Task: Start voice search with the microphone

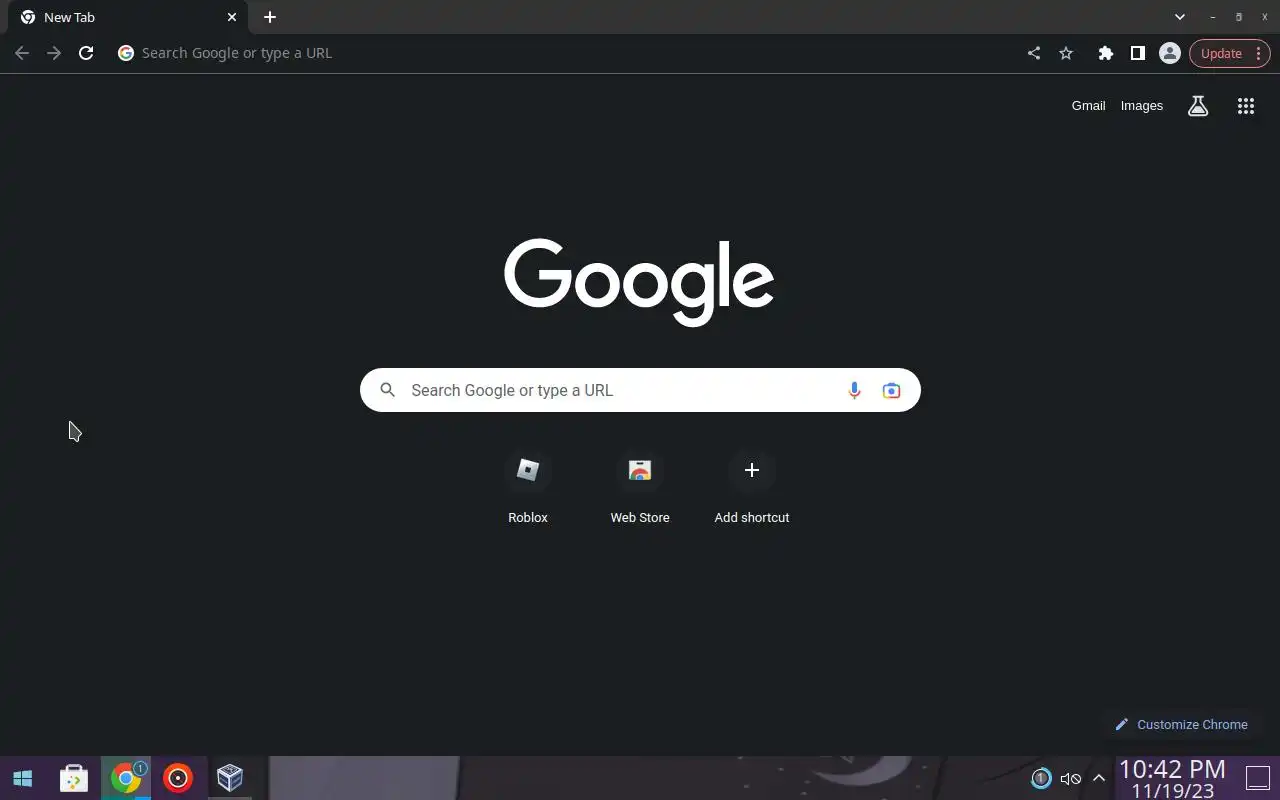Action: 854,390
